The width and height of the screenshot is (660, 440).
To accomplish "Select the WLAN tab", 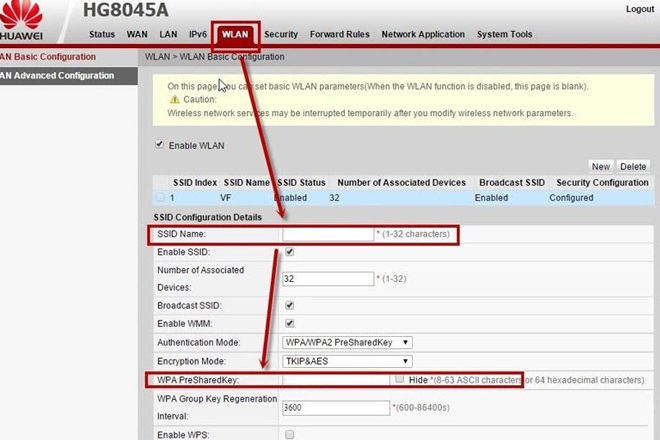I will coord(235,35).
